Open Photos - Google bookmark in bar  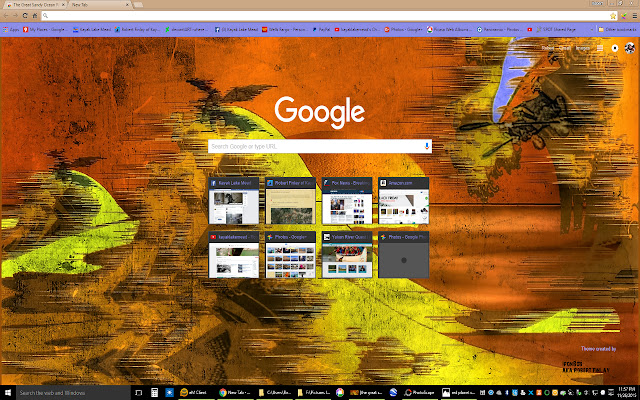click(x=403, y=29)
